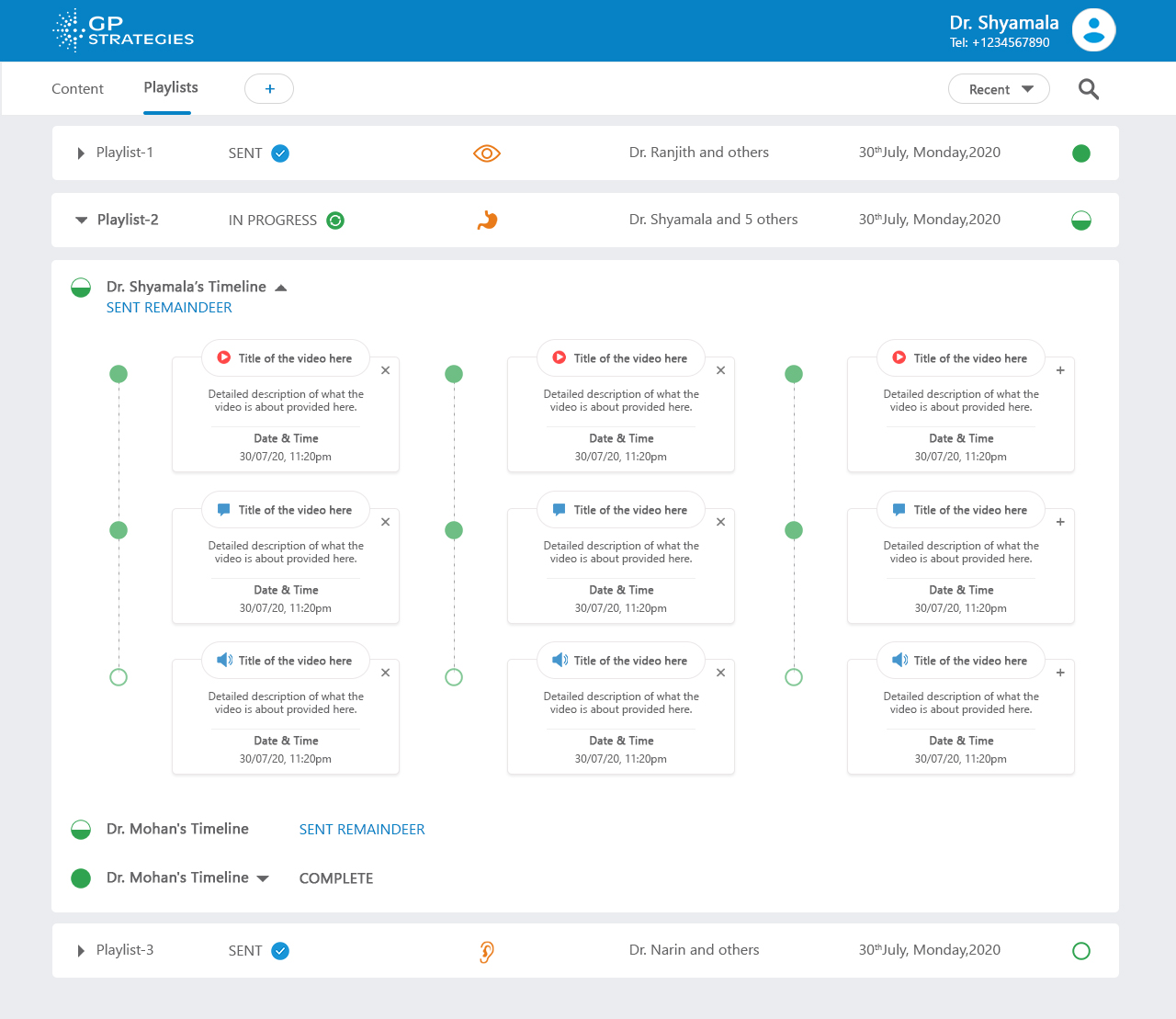Toggle the green status circle on Playlist-1

pos(1080,153)
